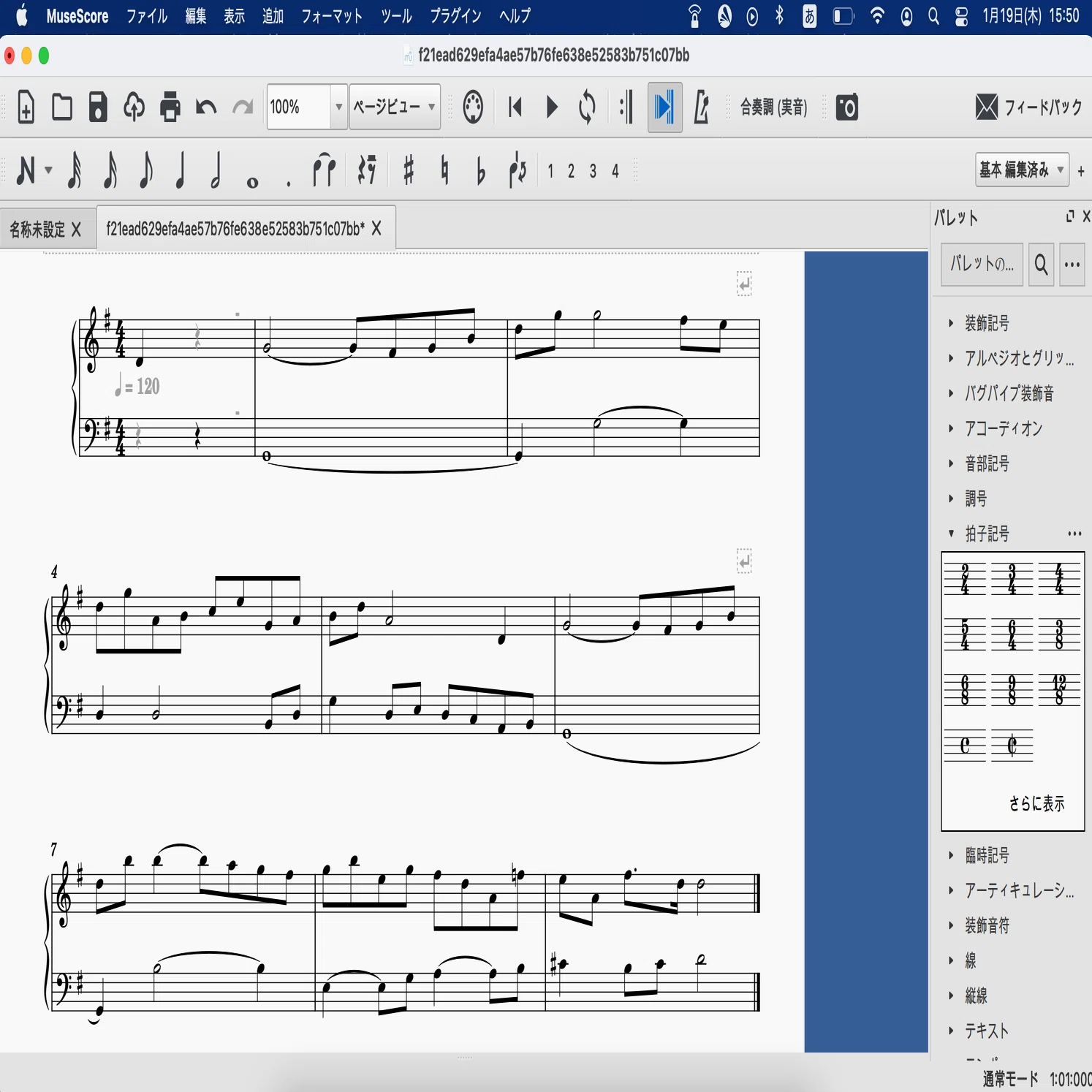Open the ファイル menu
The height and width of the screenshot is (1092, 1092).
(147, 16)
